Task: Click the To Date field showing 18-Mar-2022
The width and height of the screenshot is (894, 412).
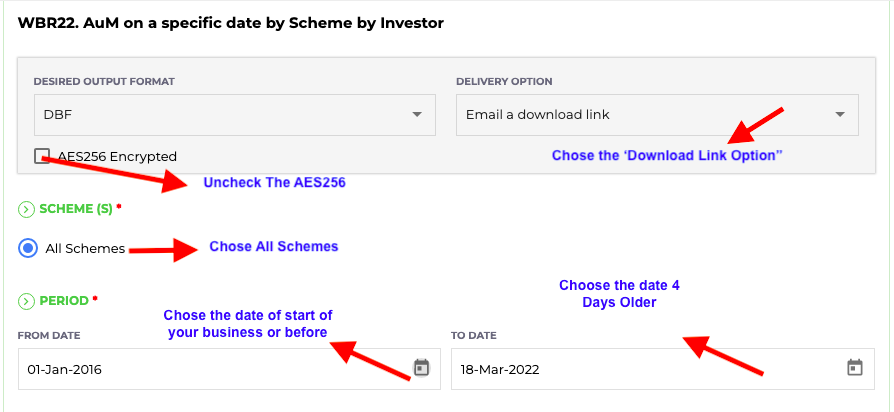Action: pos(663,369)
